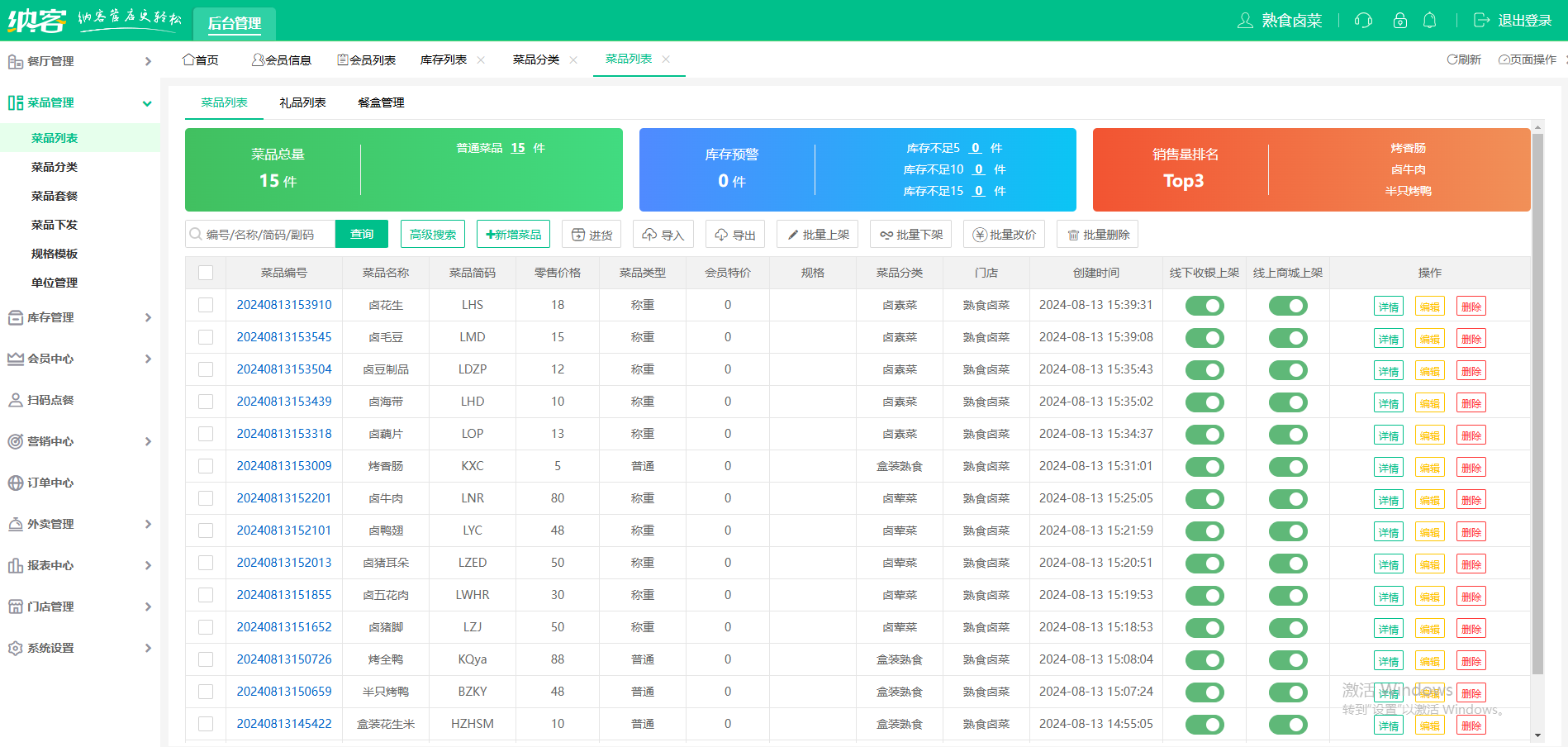Click the 批量上架 button

[x=818, y=235]
